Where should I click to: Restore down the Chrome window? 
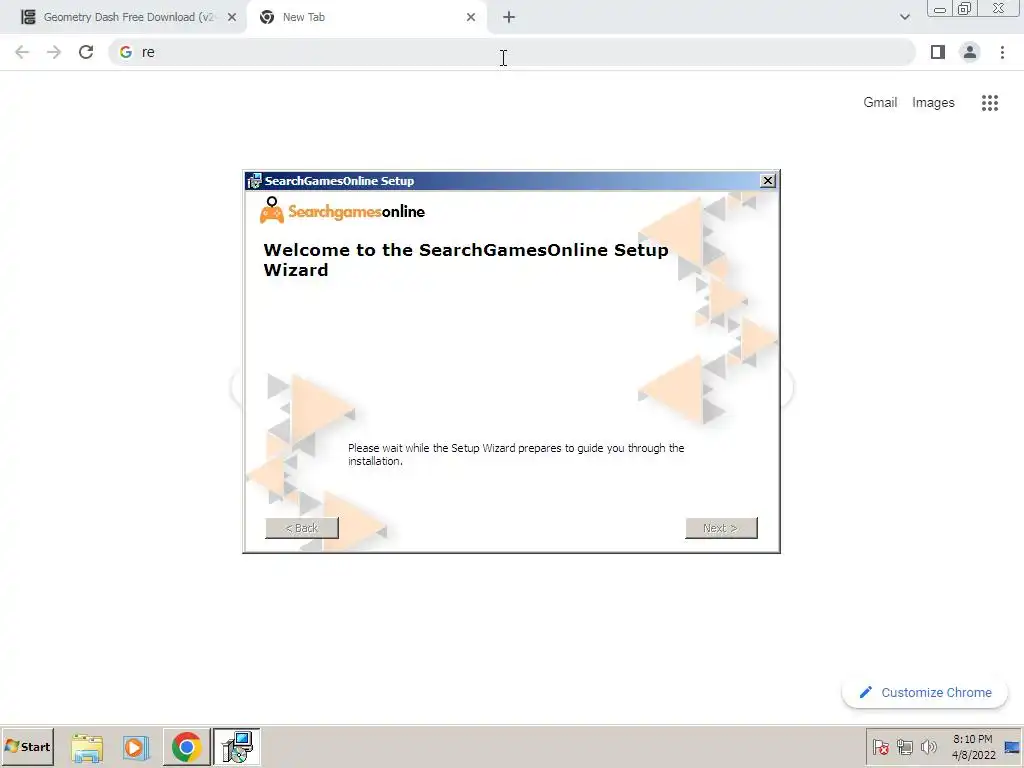964,9
